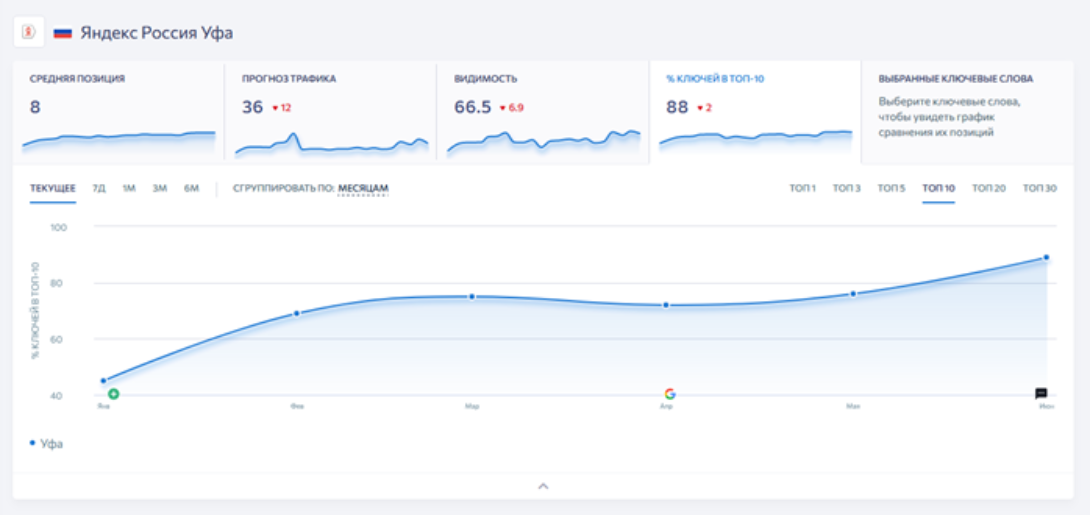
Task: Toggle the Уфа legend dot
Action: tap(32, 443)
